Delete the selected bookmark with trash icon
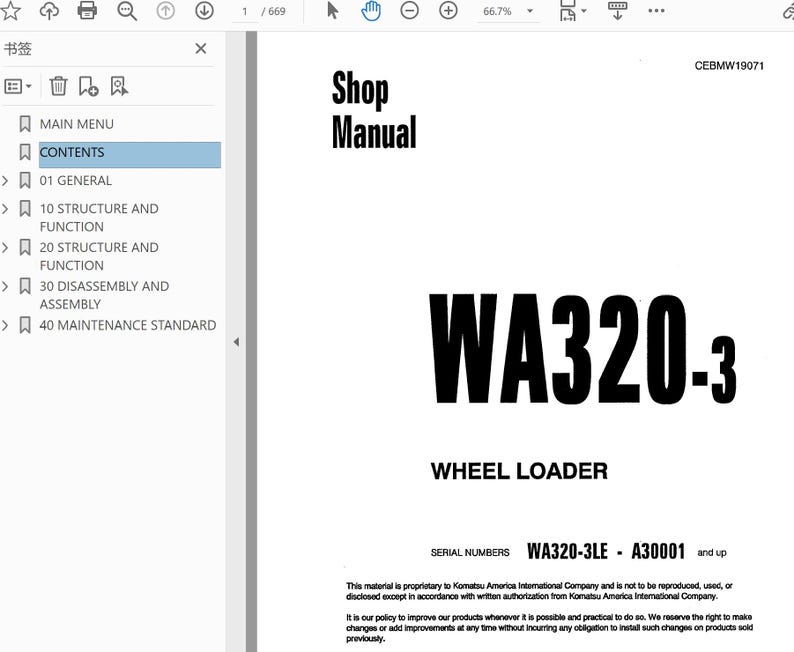Image resolution: width=794 pixels, height=652 pixels. [58, 86]
